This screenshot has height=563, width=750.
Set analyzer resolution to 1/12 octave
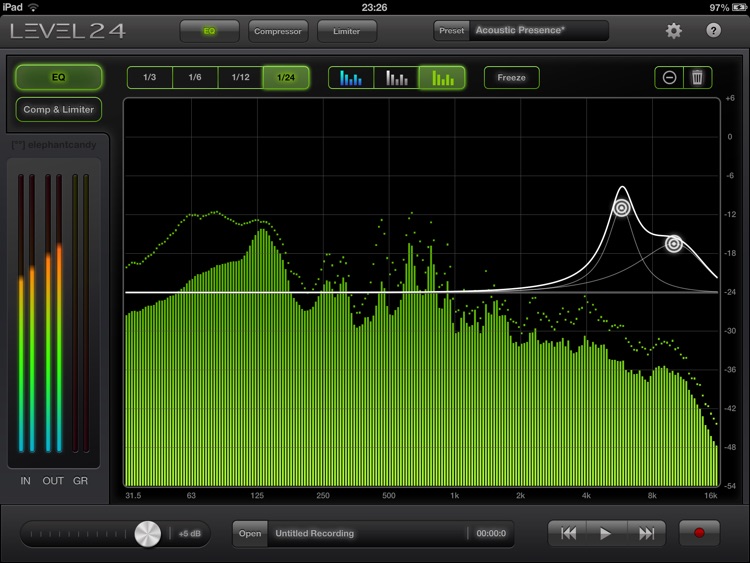click(x=241, y=77)
